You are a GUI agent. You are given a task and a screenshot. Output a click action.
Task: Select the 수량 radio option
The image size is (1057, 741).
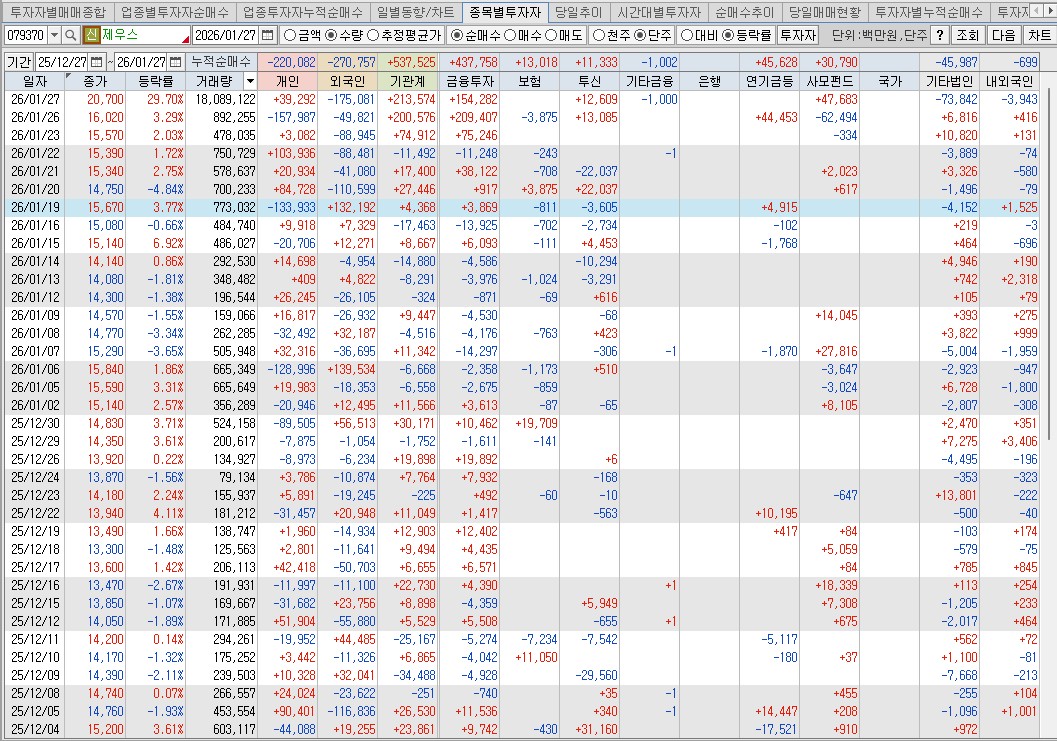click(331, 35)
